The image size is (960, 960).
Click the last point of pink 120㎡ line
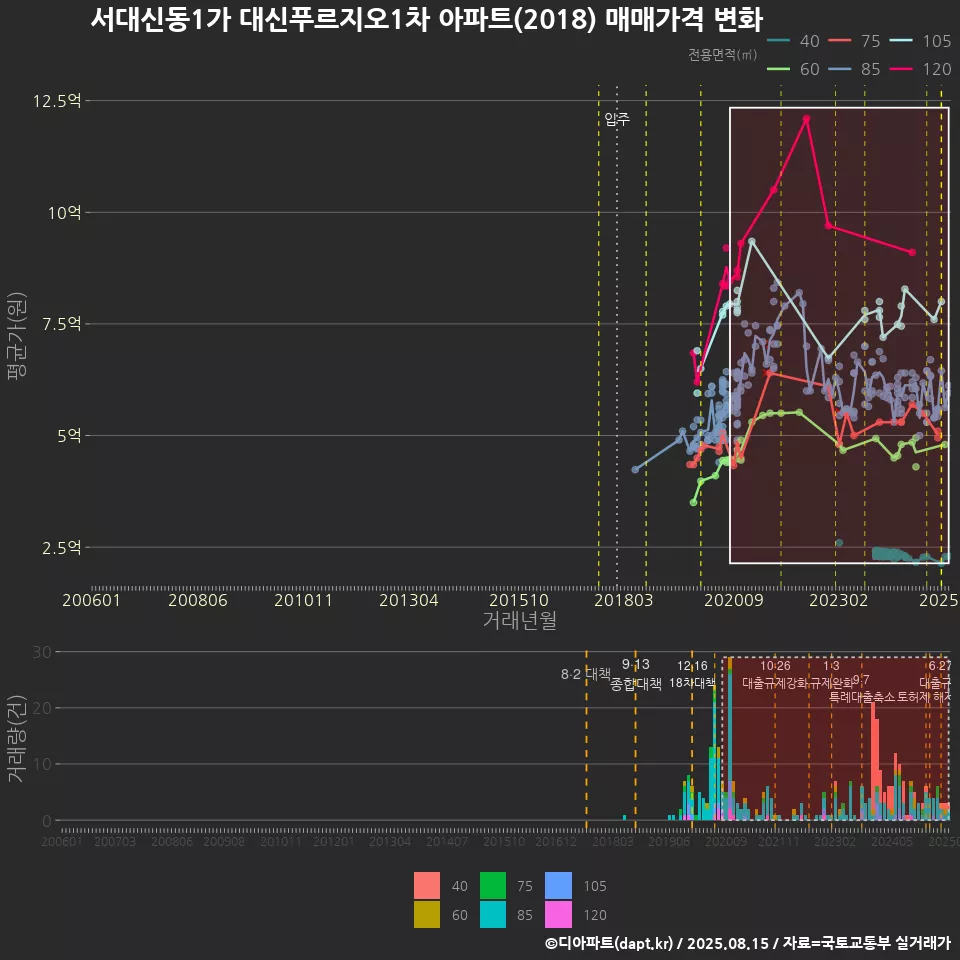[912, 252]
